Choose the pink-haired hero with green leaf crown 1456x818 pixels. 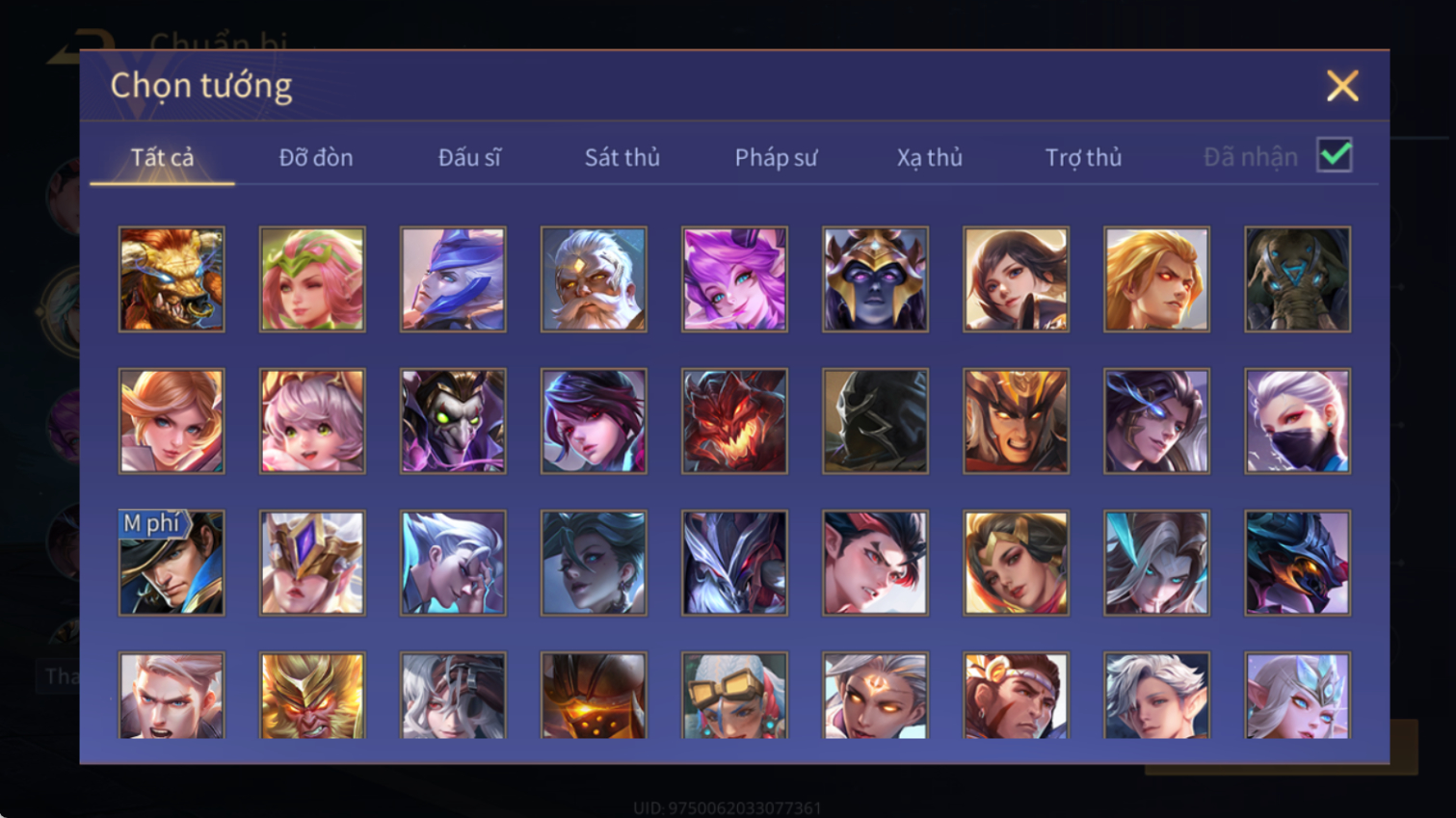coord(312,279)
